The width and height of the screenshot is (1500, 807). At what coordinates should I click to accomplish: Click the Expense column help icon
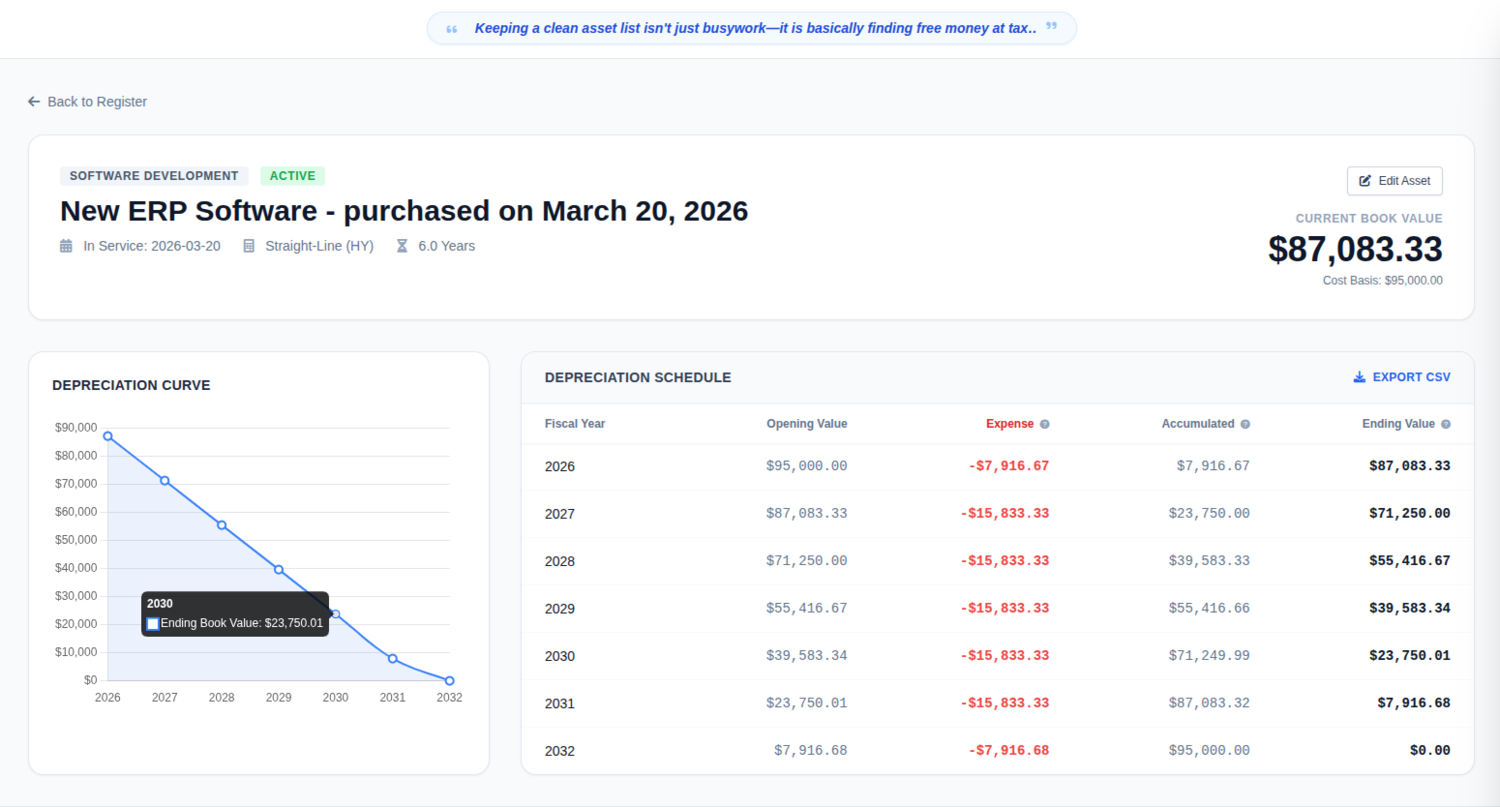[1045, 424]
